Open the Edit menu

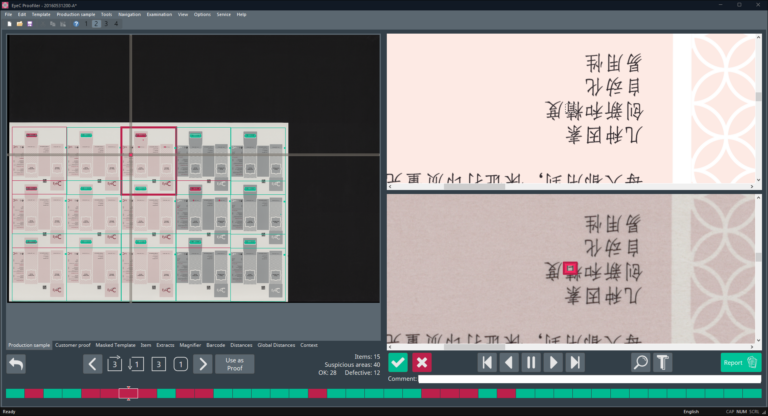pos(22,15)
